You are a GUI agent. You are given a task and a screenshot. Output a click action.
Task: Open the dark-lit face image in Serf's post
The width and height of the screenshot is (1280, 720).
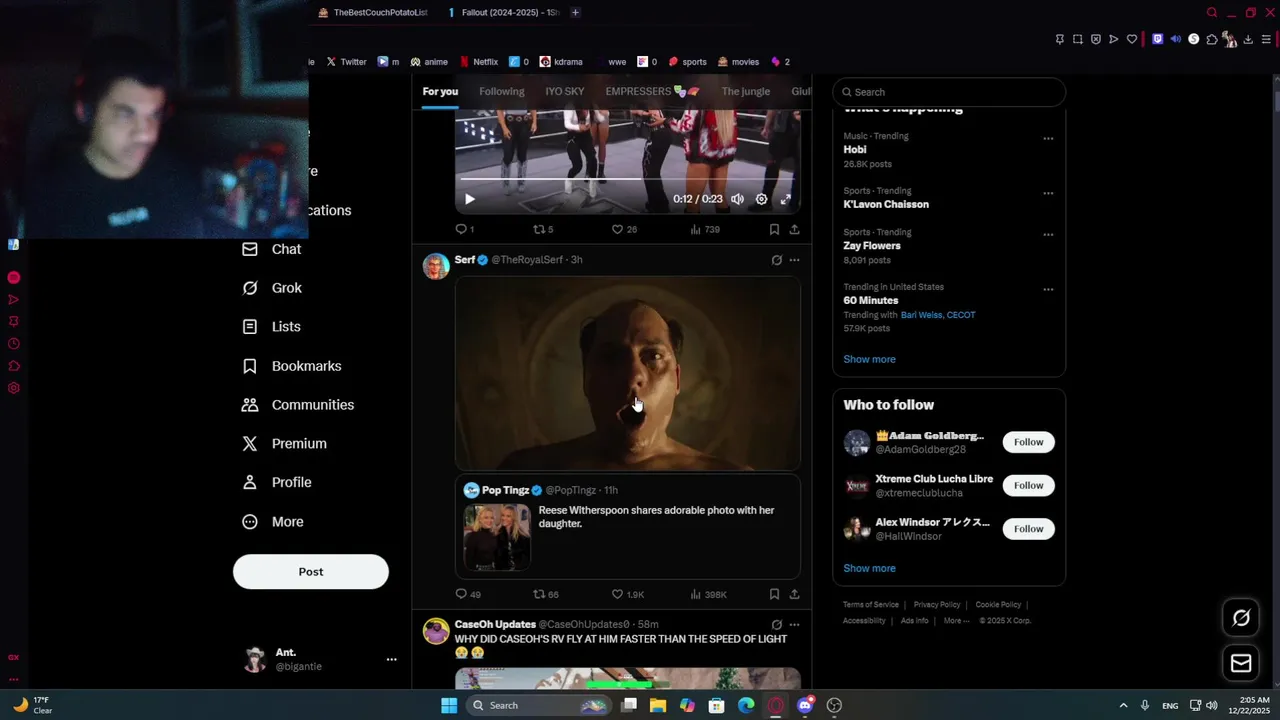pos(628,374)
